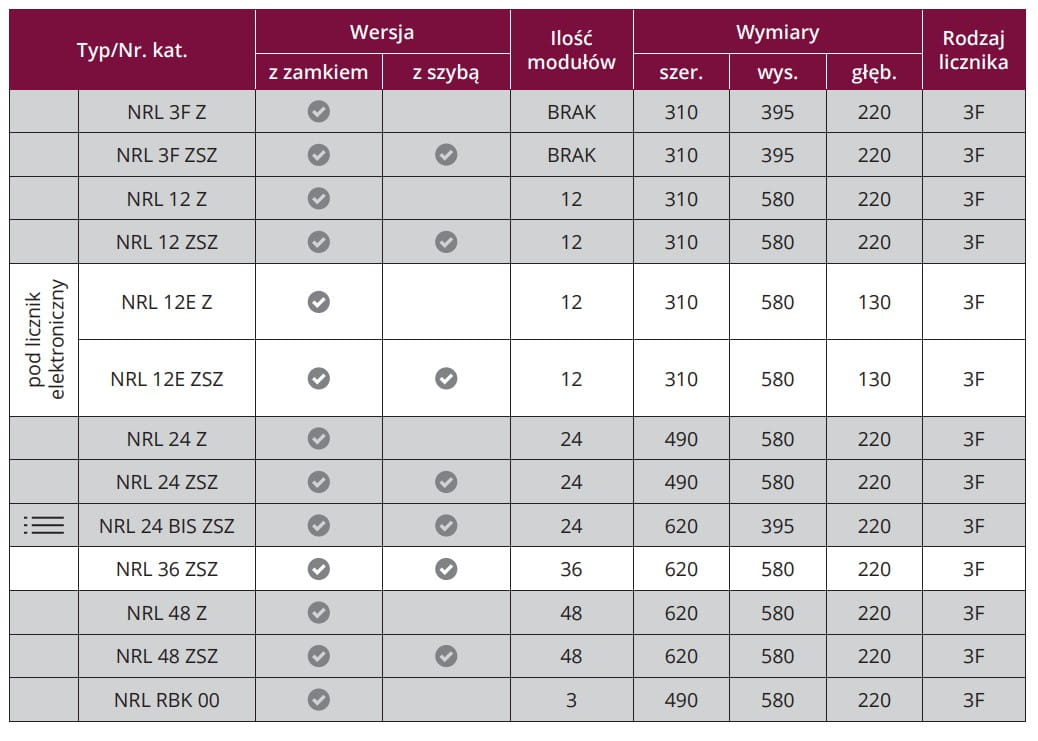Select the z zamkiem sub-header
The height and width of the screenshot is (741, 1038).
coord(318,72)
